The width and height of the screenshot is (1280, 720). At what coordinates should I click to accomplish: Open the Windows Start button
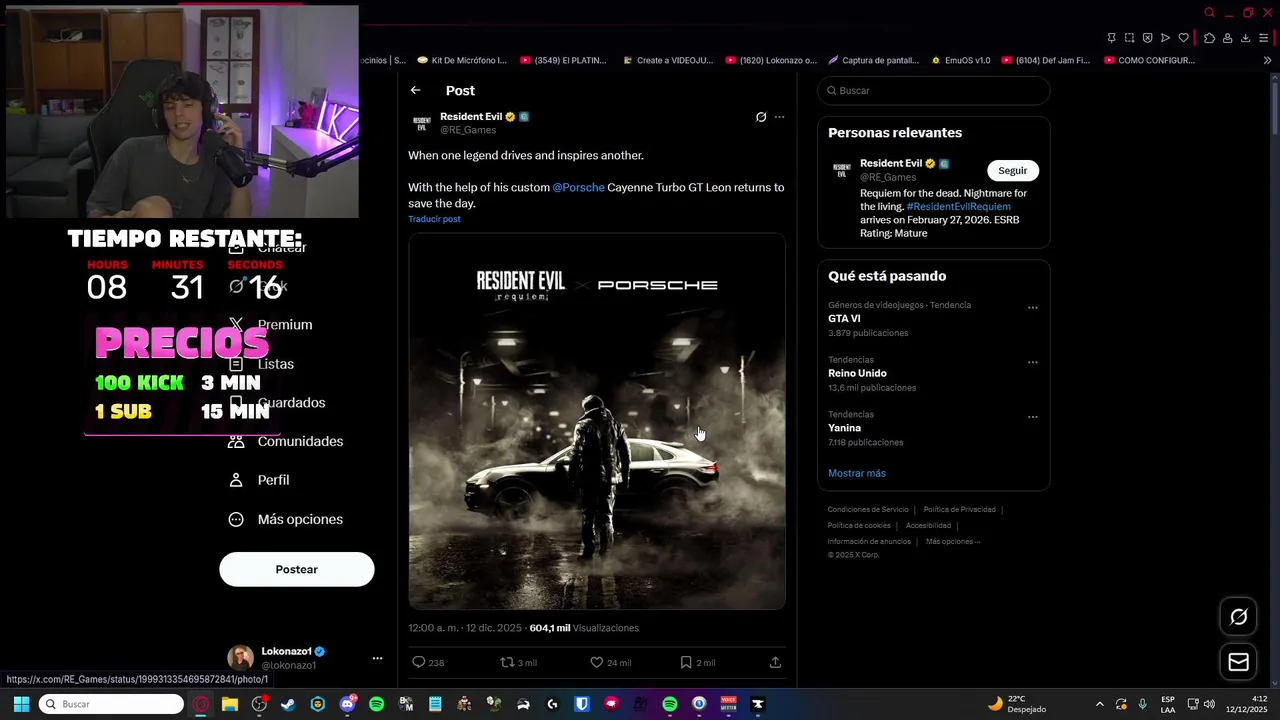tap(21, 704)
